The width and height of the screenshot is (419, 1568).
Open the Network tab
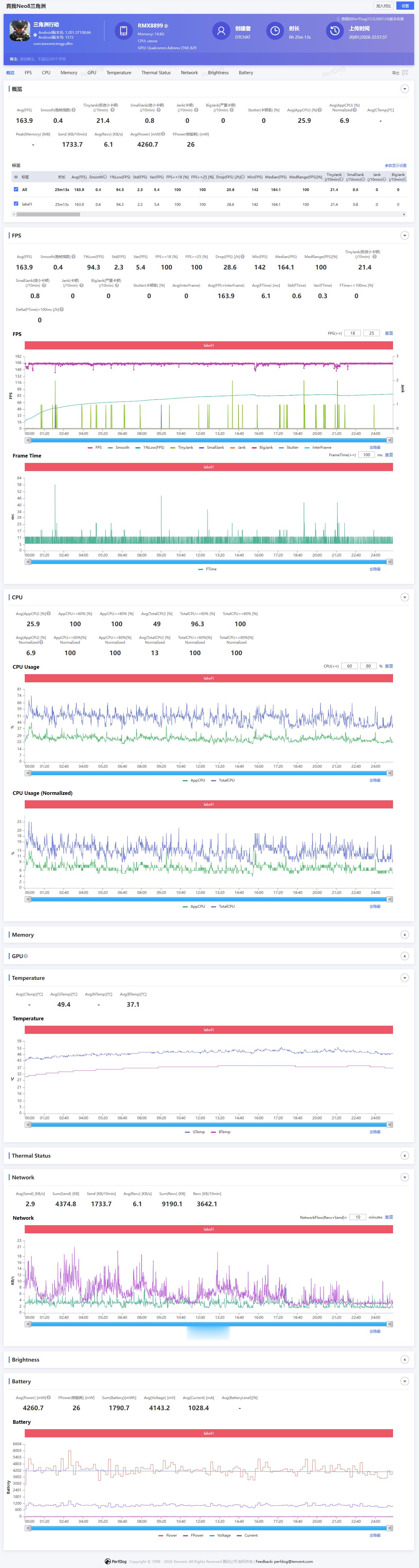coord(189,72)
